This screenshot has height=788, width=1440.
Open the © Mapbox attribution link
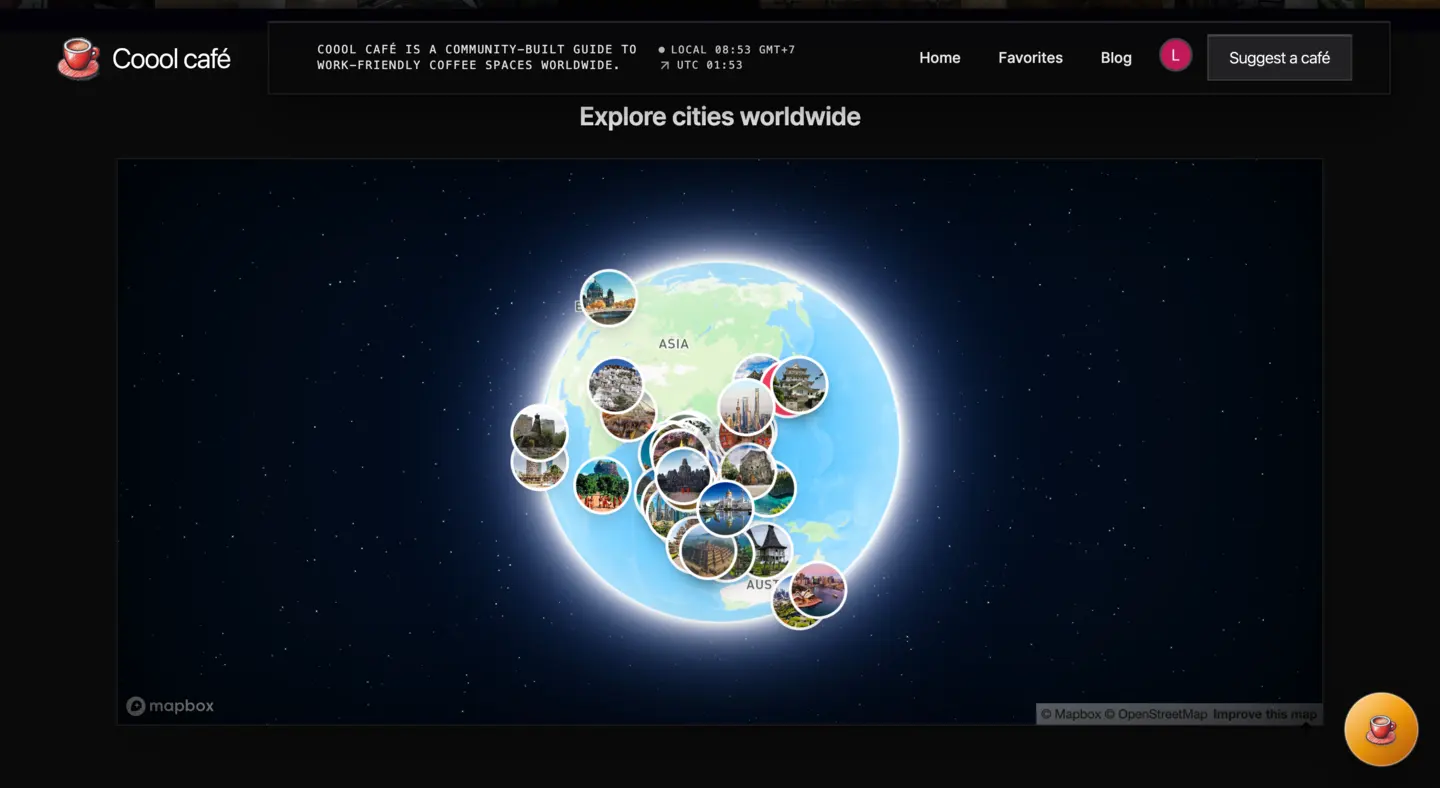click(x=1070, y=714)
